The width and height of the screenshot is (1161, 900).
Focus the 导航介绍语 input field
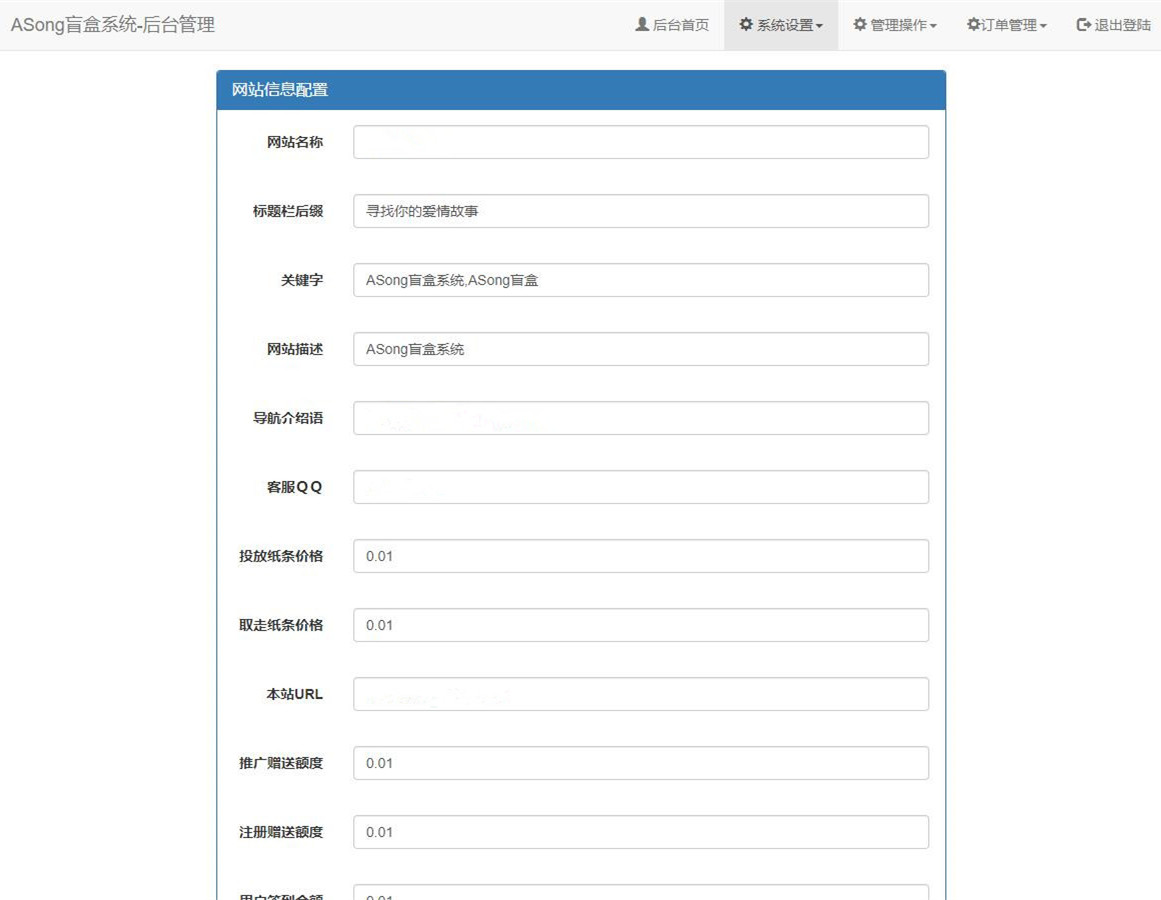(641, 418)
